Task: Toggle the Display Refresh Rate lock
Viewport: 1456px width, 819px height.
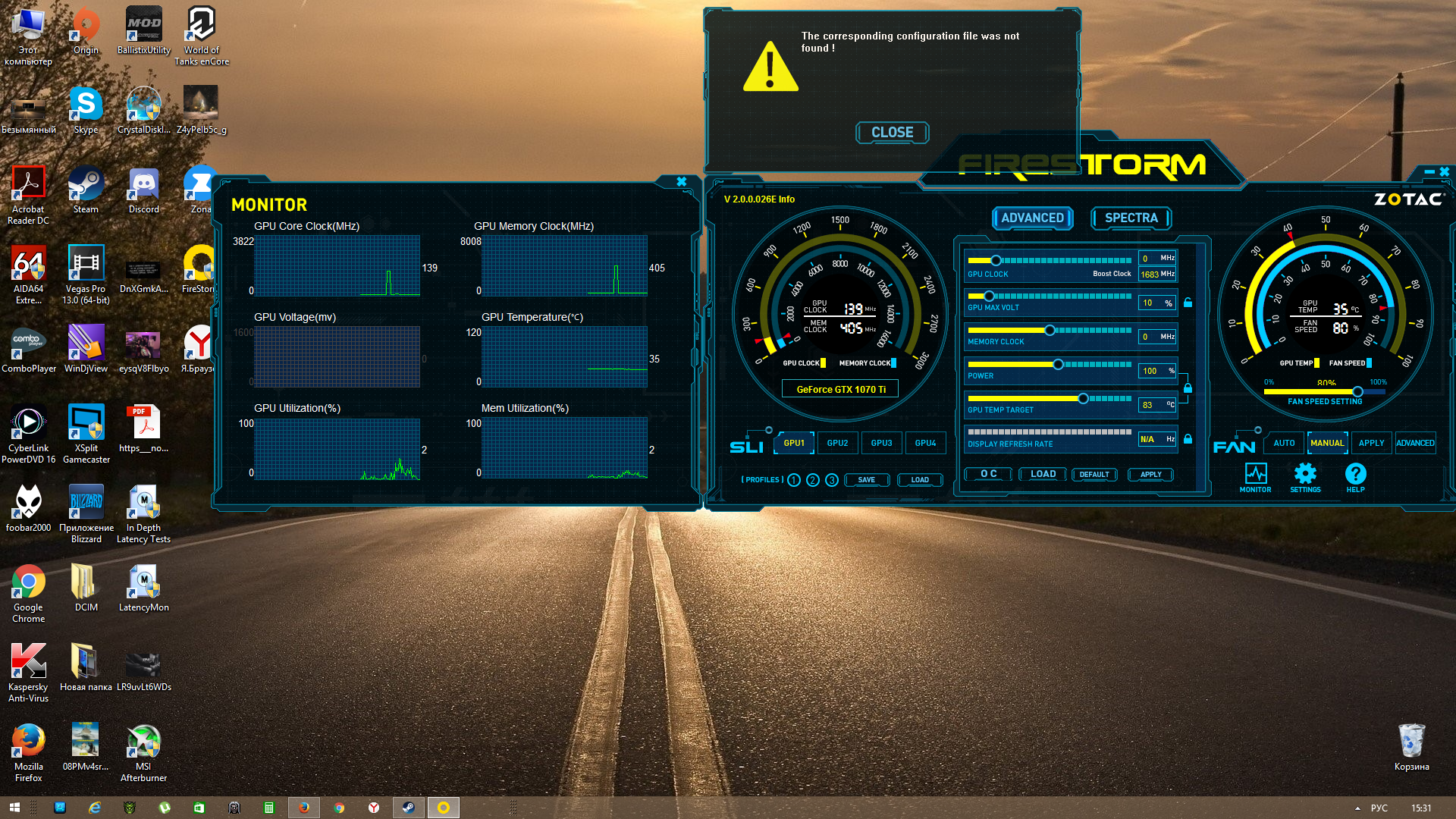Action: (x=1188, y=439)
